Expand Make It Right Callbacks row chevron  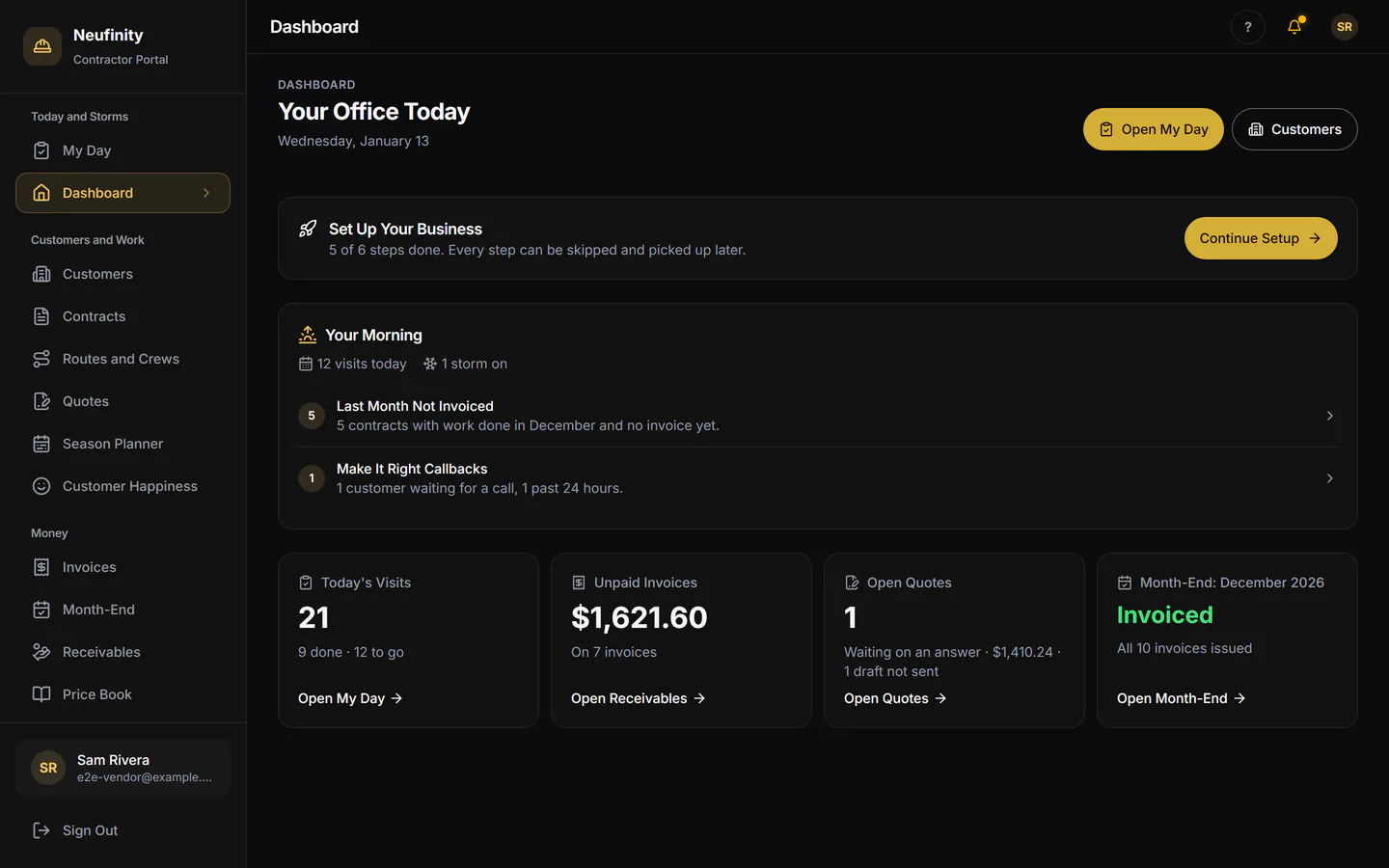pyautogui.click(x=1329, y=478)
